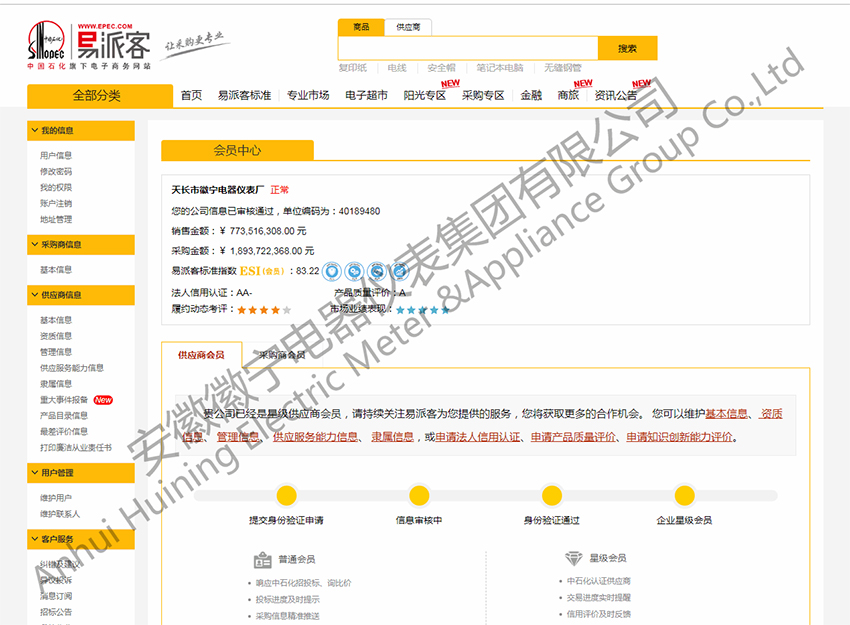This screenshot has width=850, height=625.
Task: Open 招标公告 in the sidebar
Action: [x=56, y=612]
